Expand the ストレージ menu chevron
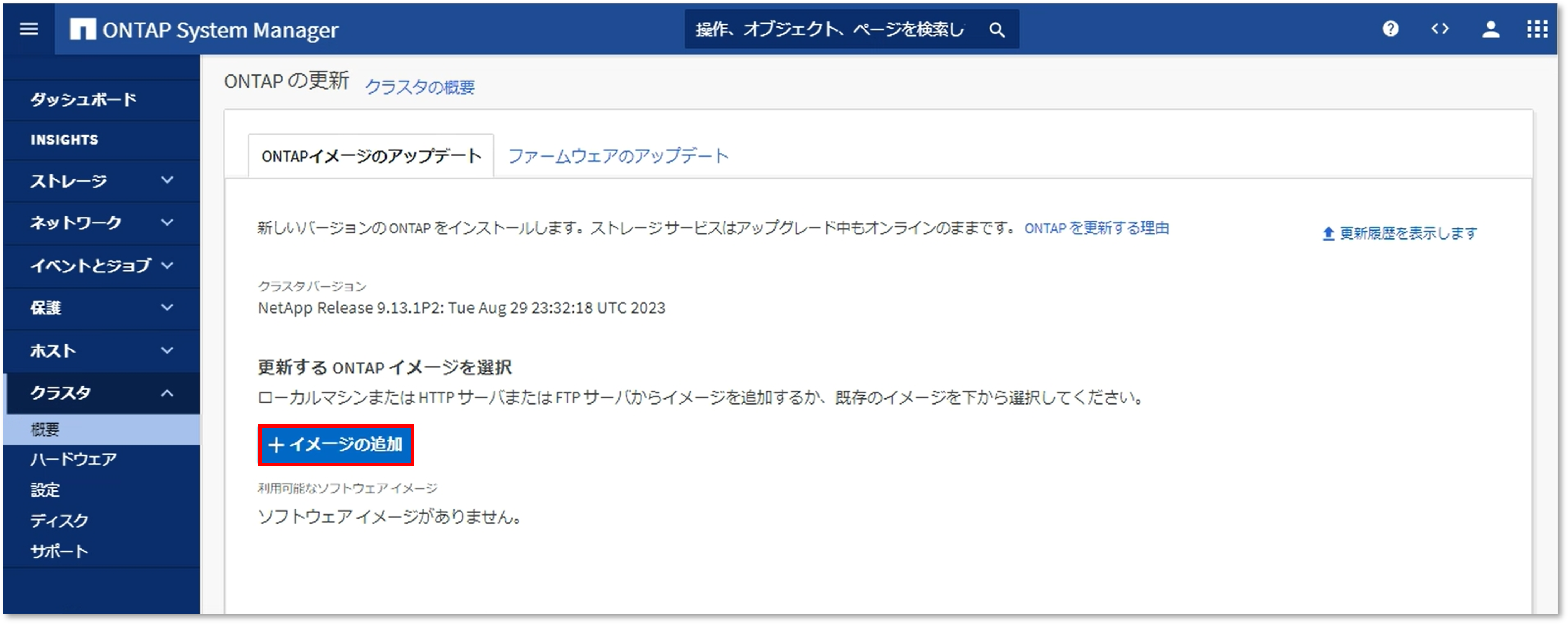This screenshot has height=624, width=1568. click(x=168, y=180)
